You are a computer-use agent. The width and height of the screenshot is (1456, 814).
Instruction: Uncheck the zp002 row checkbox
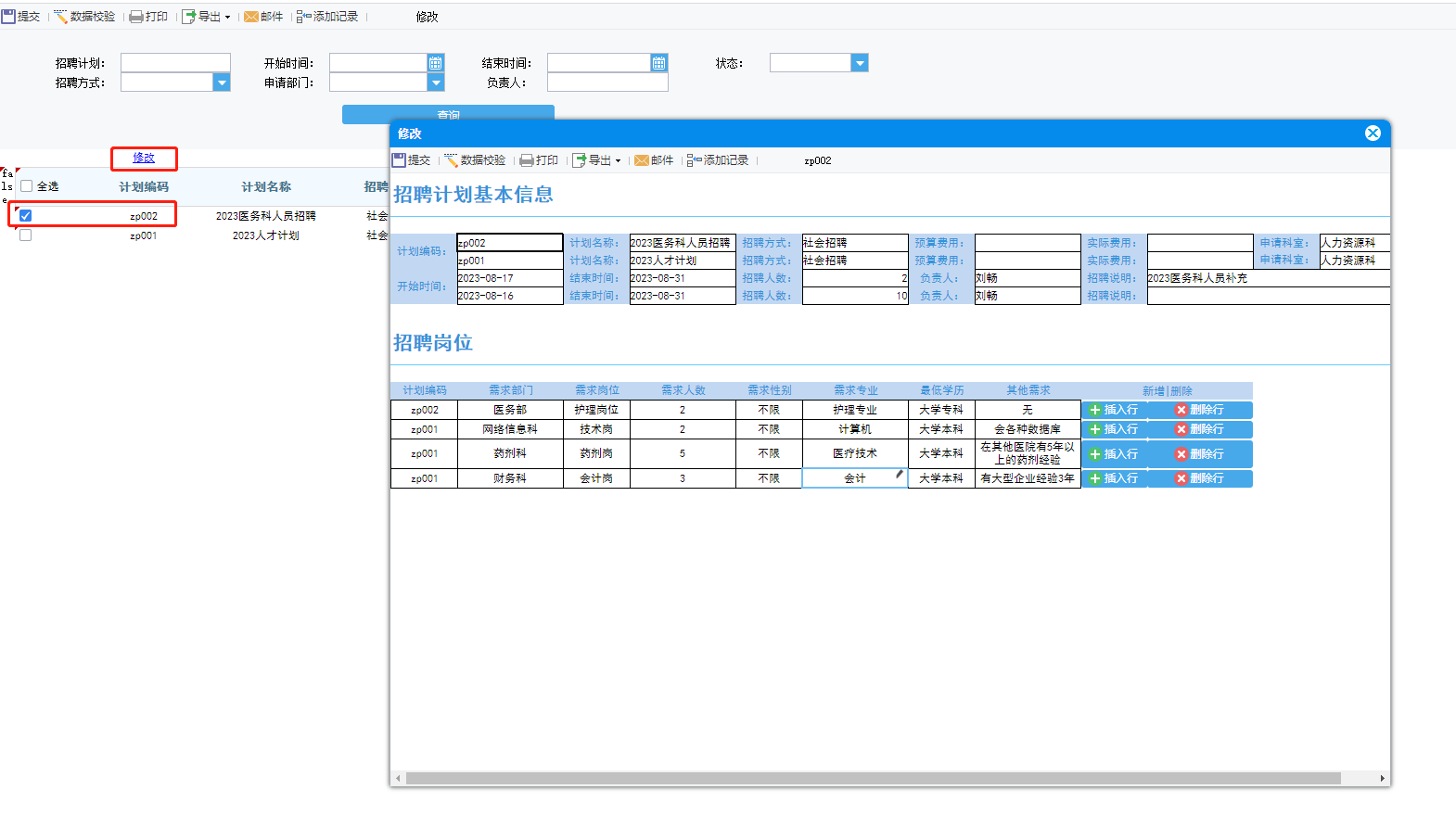click(26, 216)
